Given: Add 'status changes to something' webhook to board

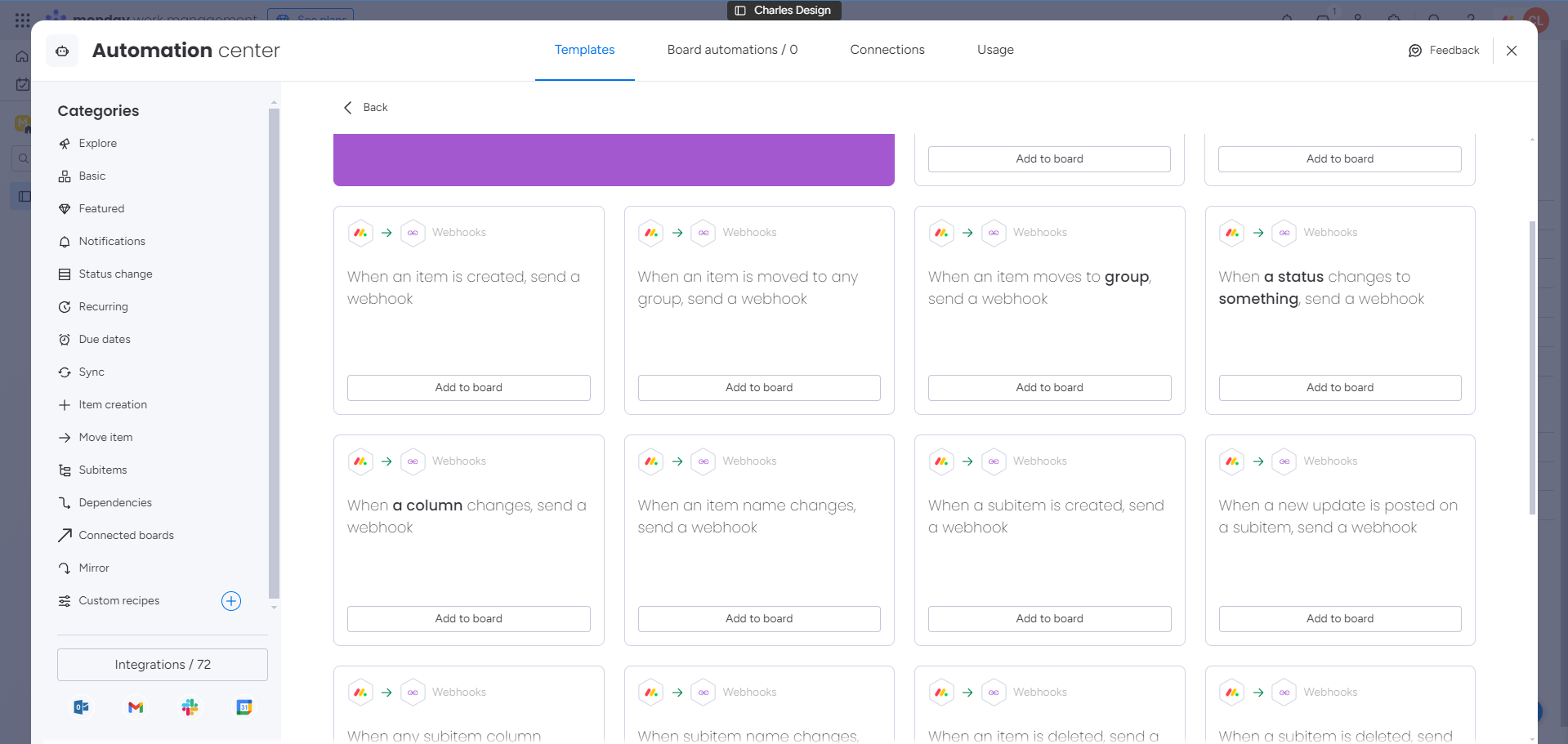Looking at the screenshot, I should pyautogui.click(x=1340, y=388).
